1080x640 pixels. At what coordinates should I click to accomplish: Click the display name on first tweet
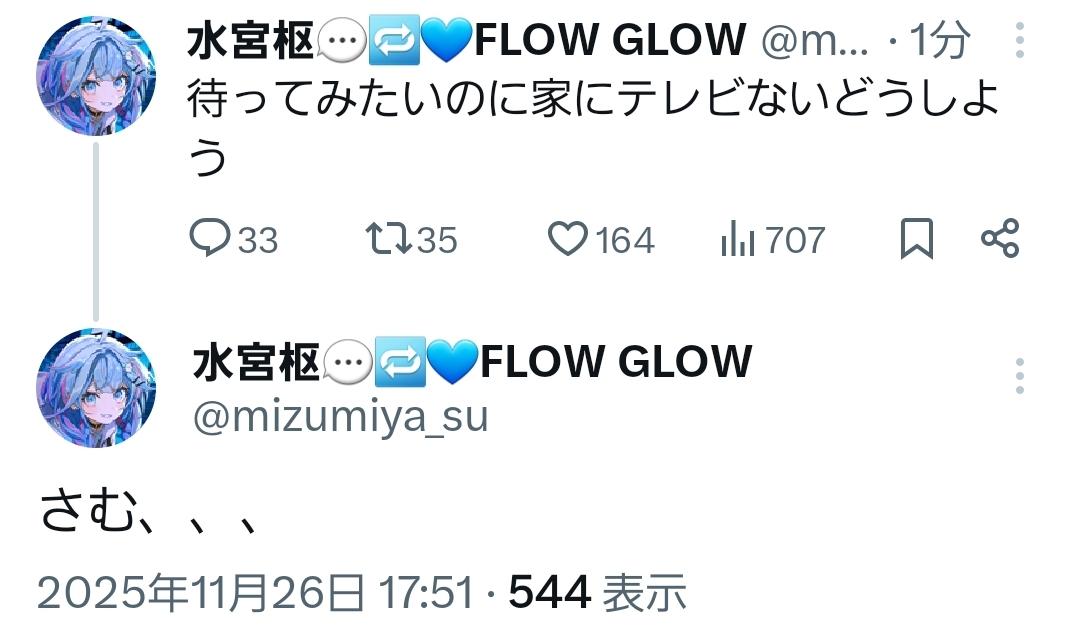pos(466,39)
